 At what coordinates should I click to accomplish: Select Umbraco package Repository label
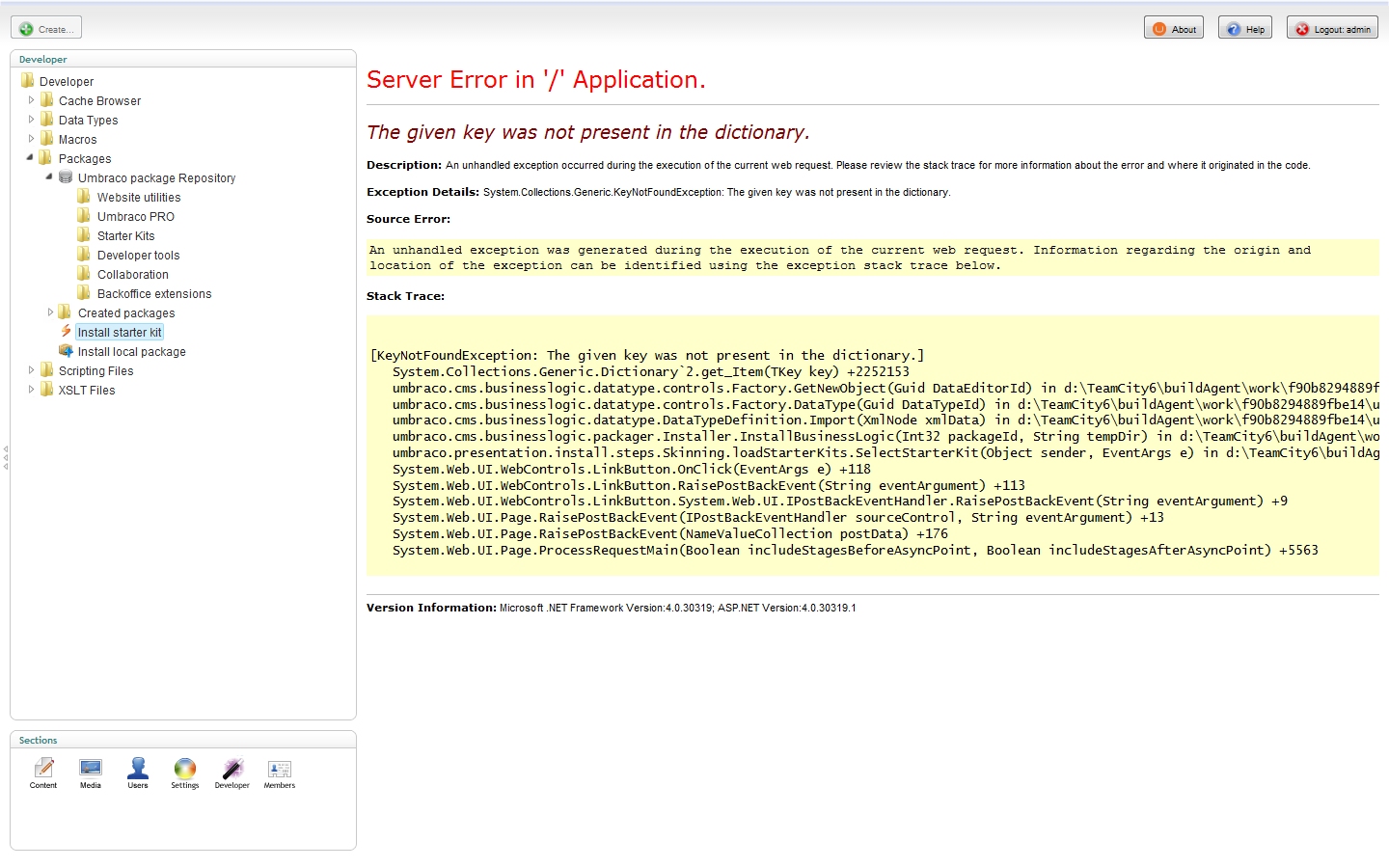tap(156, 178)
